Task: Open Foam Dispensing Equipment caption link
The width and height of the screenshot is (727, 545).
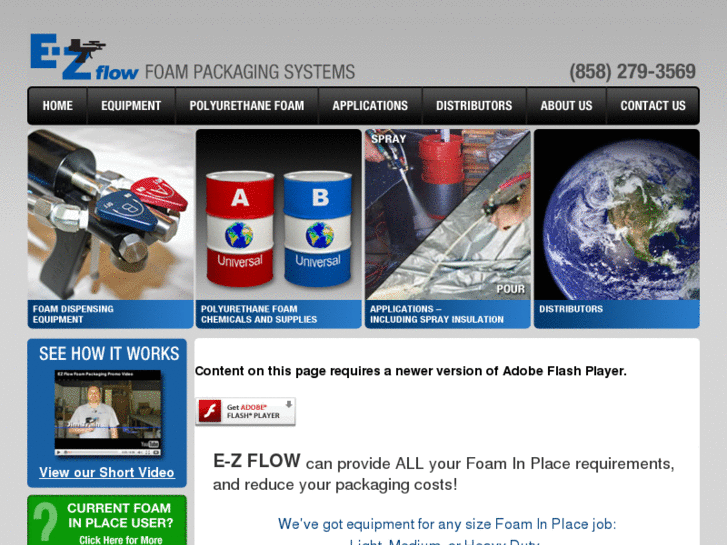Action: [110, 314]
